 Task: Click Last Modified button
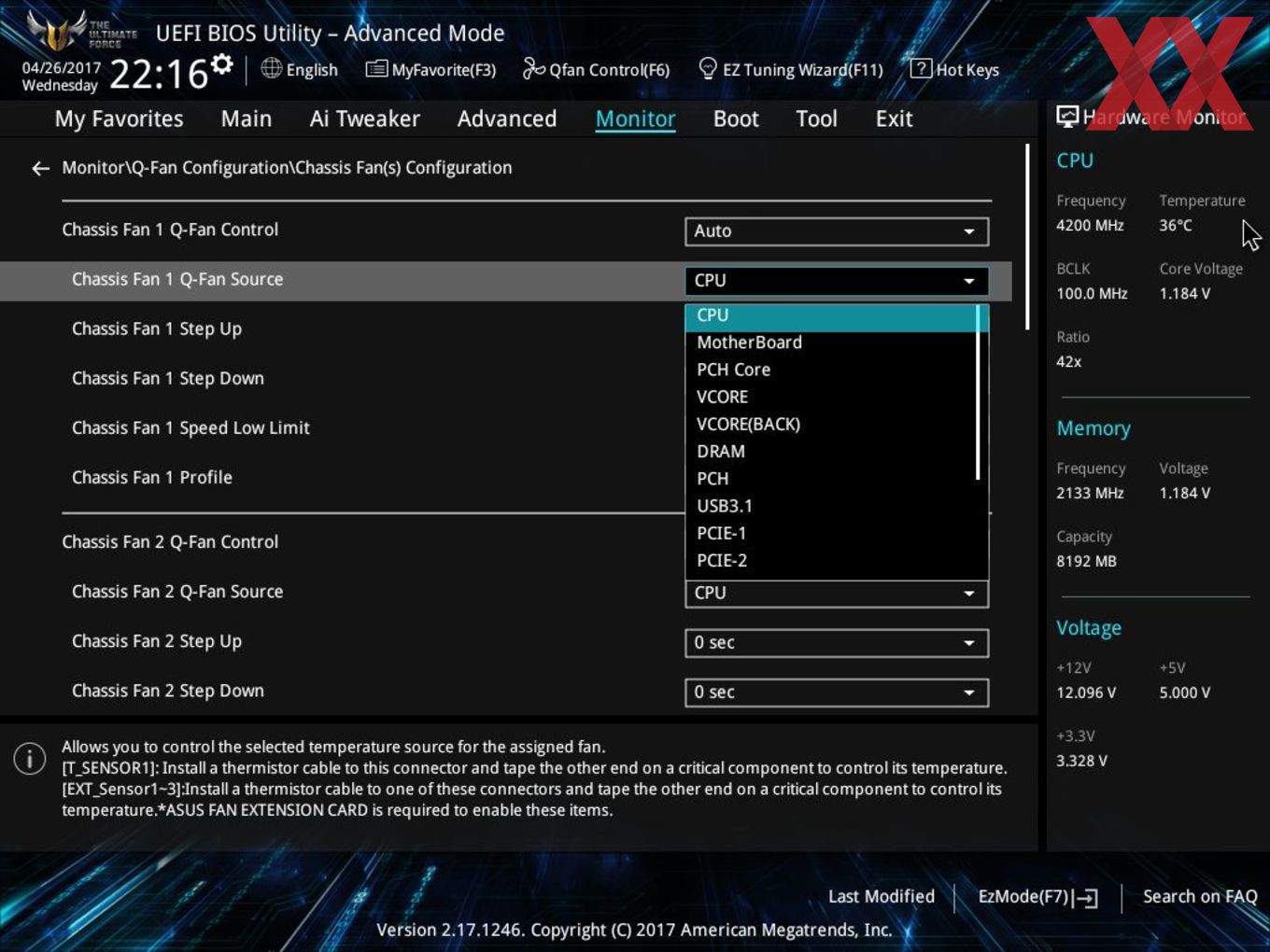coord(882,896)
